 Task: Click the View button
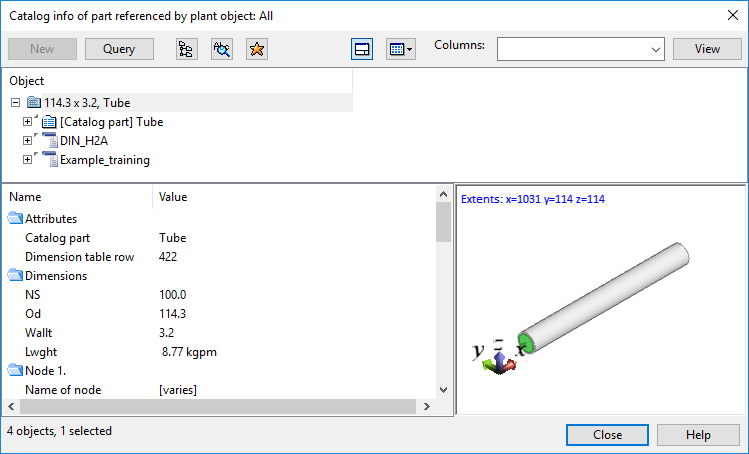tap(707, 49)
